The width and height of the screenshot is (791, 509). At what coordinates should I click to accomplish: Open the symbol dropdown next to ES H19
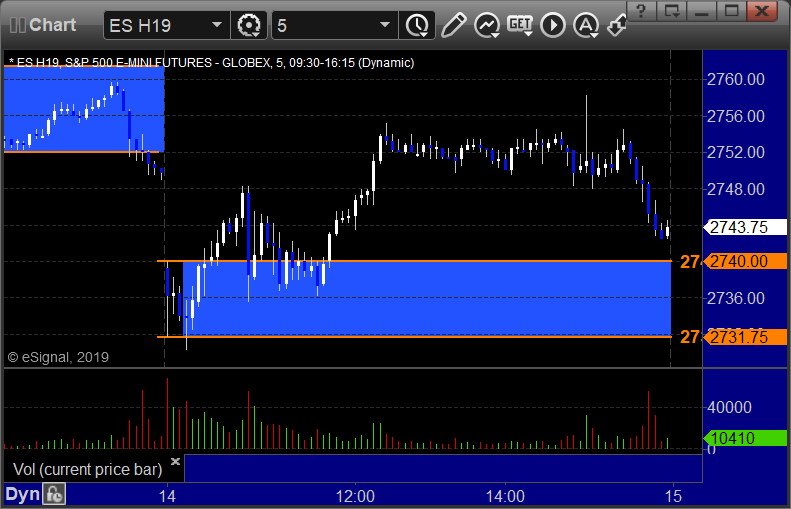click(217, 25)
